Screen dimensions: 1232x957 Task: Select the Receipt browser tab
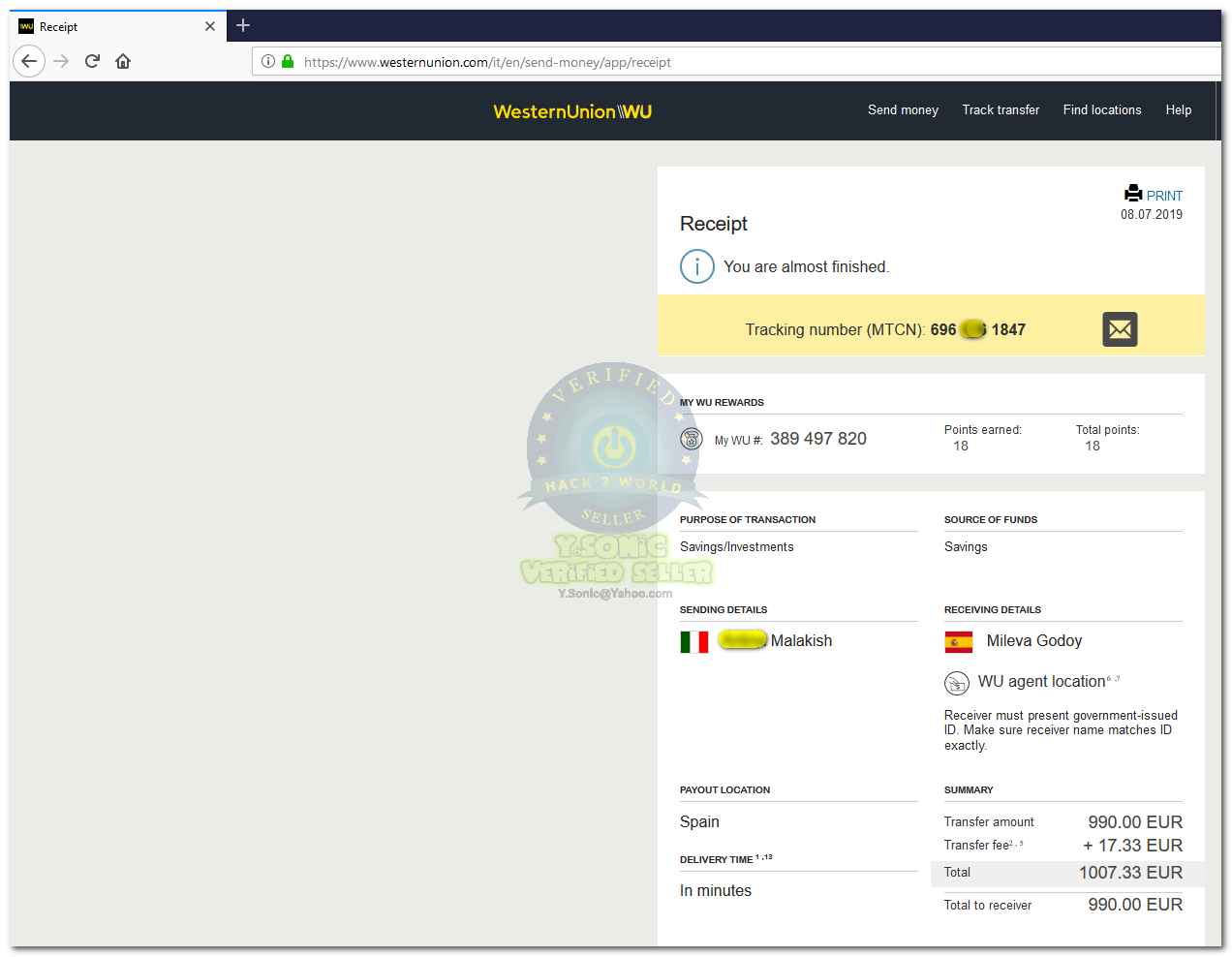[118, 26]
